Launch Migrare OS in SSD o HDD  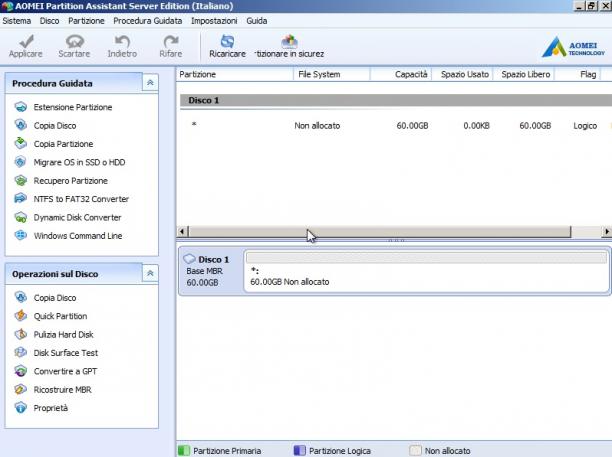(x=79, y=162)
